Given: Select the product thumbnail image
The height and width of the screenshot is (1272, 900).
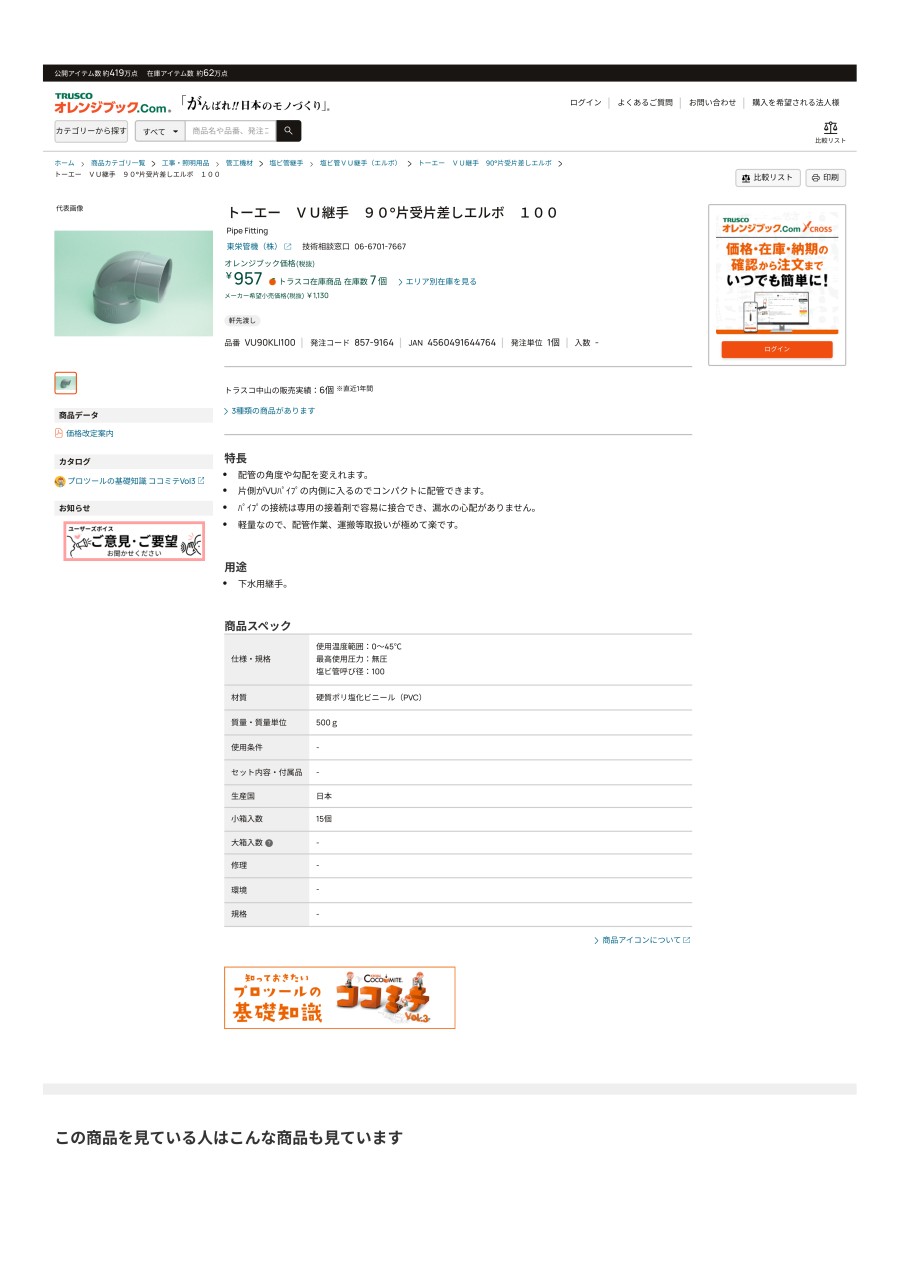Looking at the screenshot, I should click(65, 383).
